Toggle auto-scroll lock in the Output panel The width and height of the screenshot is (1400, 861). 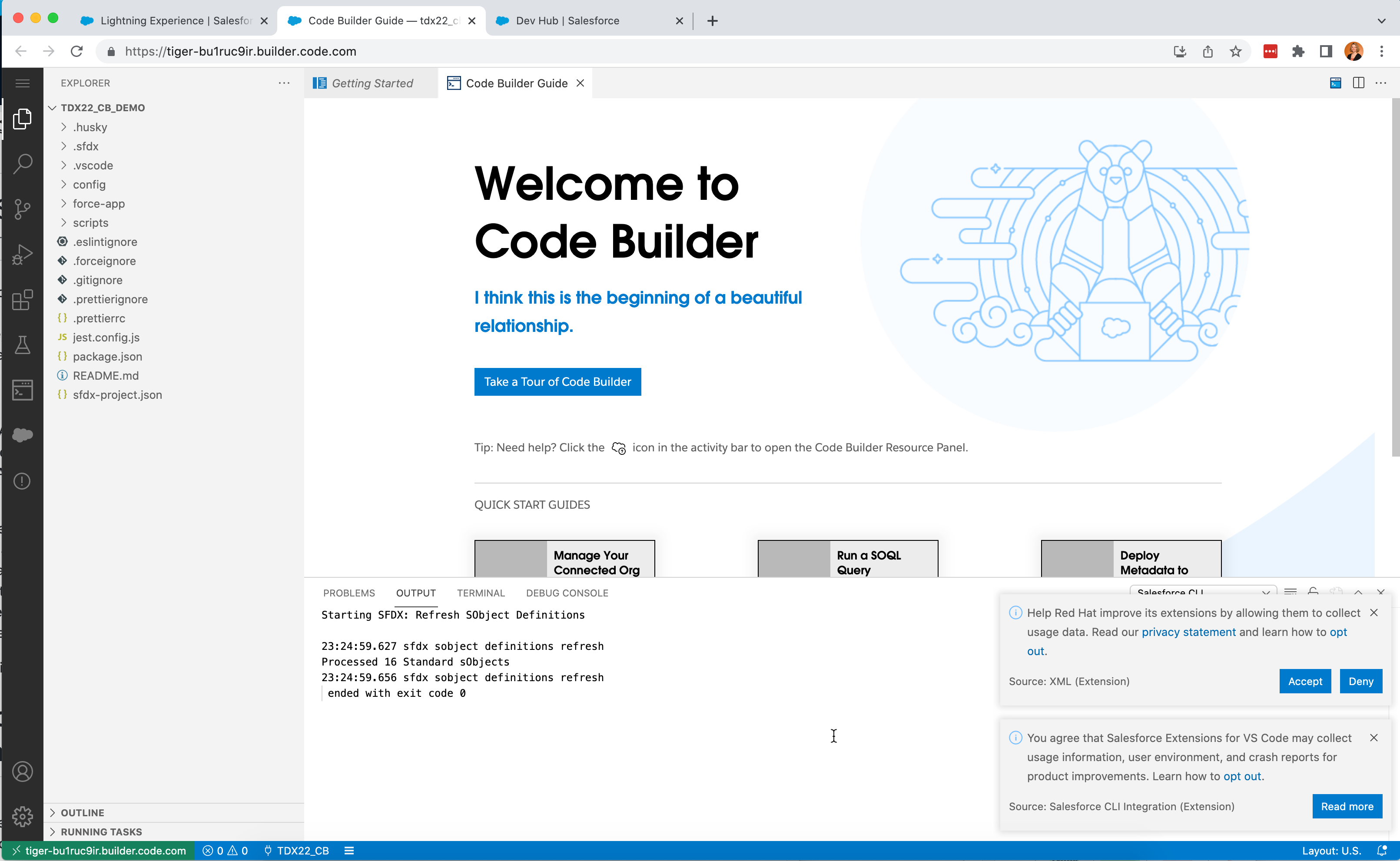(x=1313, y=592)
